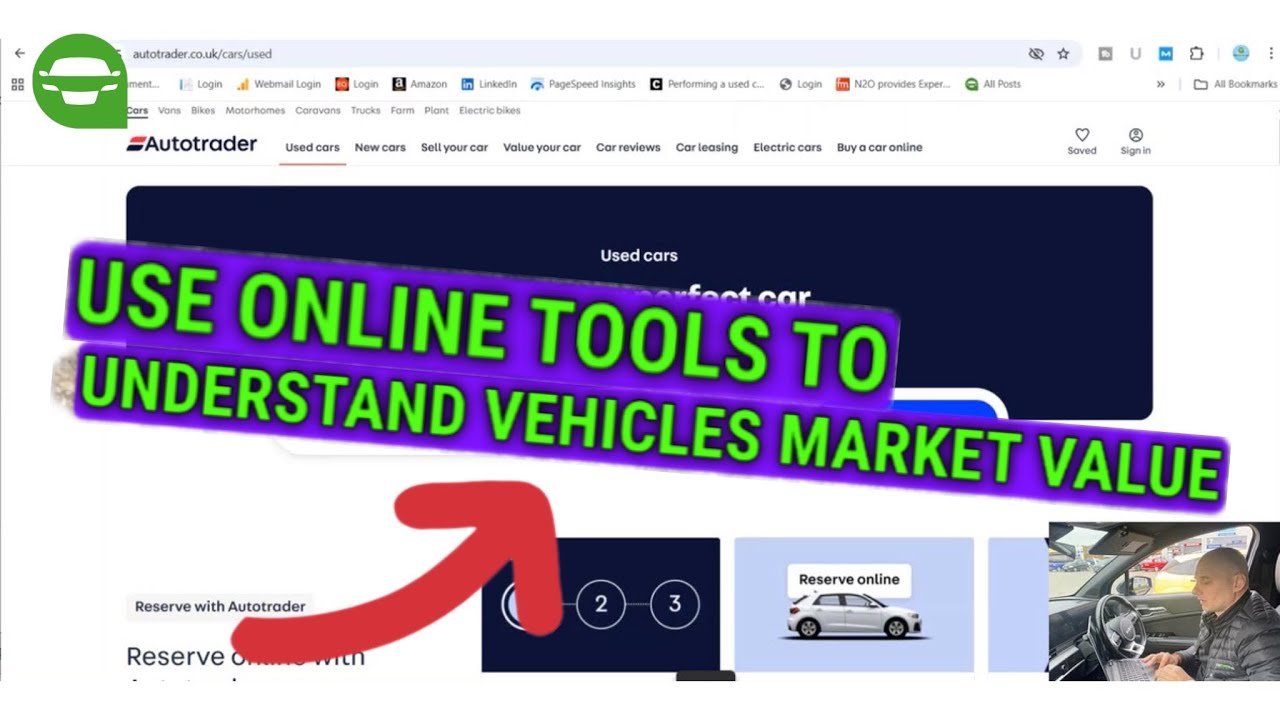This screenshot has width=1280, height=720.
Task: Click the U extension icon
Action: 1135,54
